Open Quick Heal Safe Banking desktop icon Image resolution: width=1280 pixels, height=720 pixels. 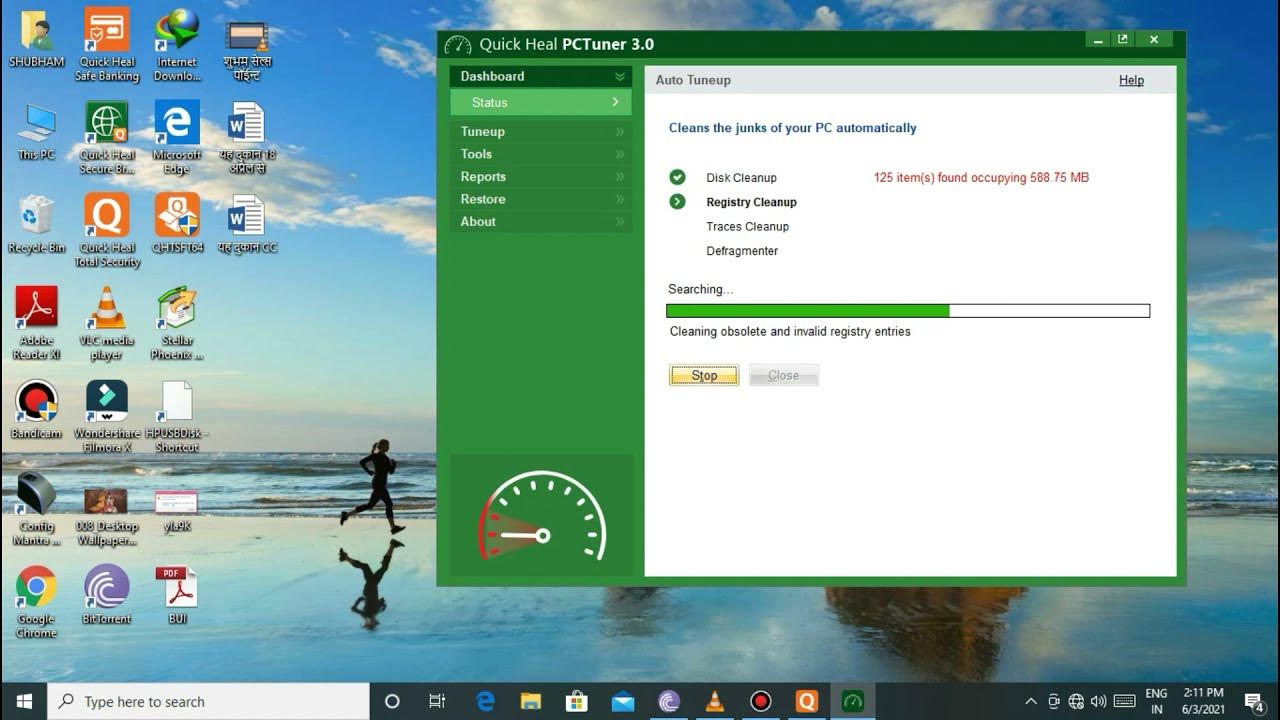point(107,45)
